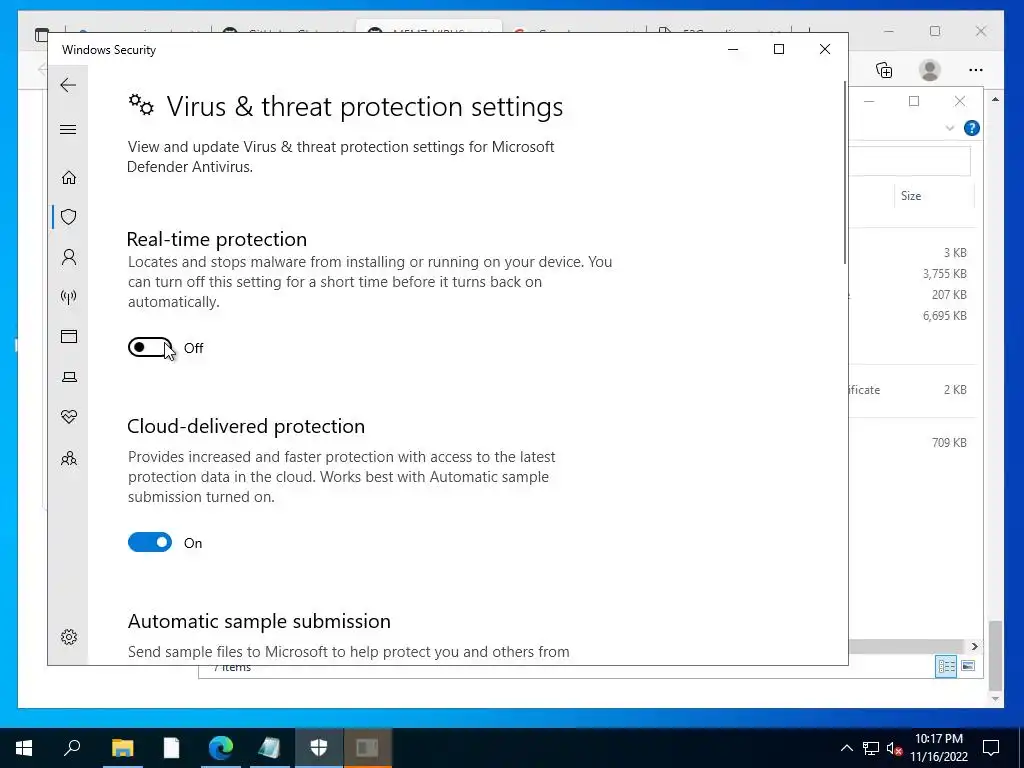Open the Edge profile avatar

[930, 70]
